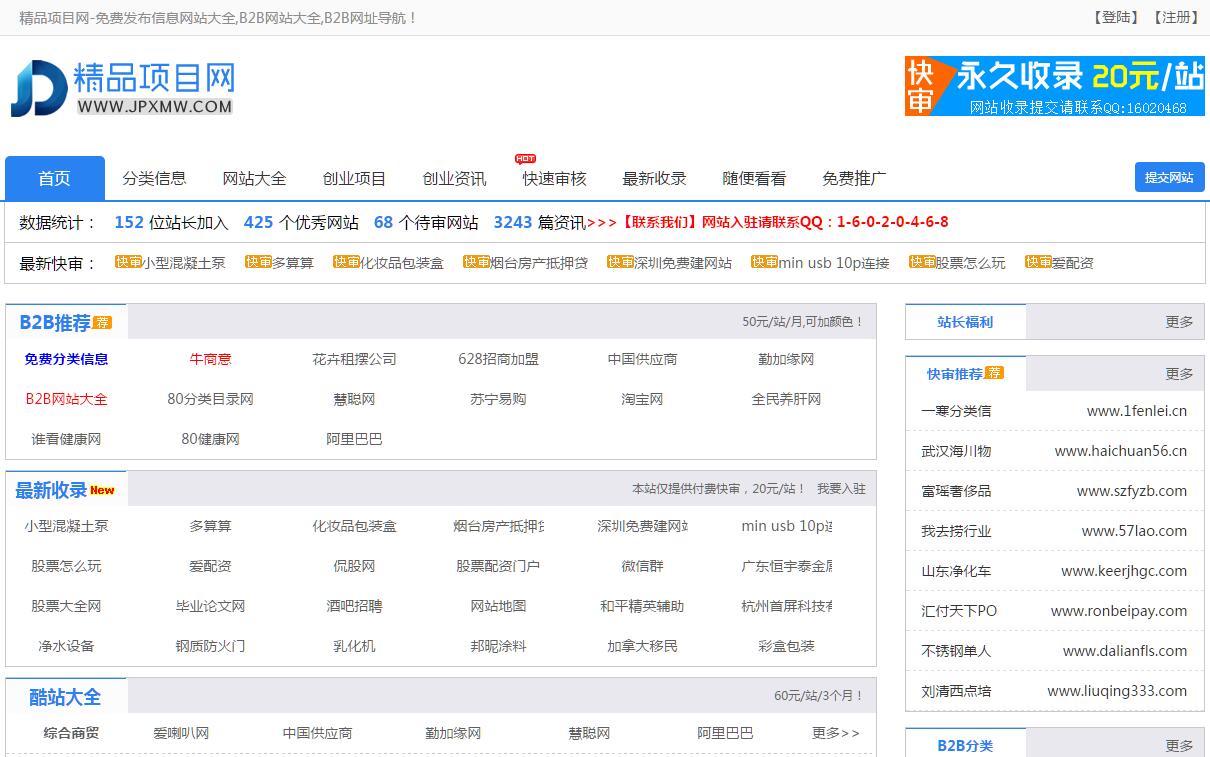The height and width of the screenshot is (757, 1210).
Task: Open the 酒吧招聘 link
Action: 354,606
